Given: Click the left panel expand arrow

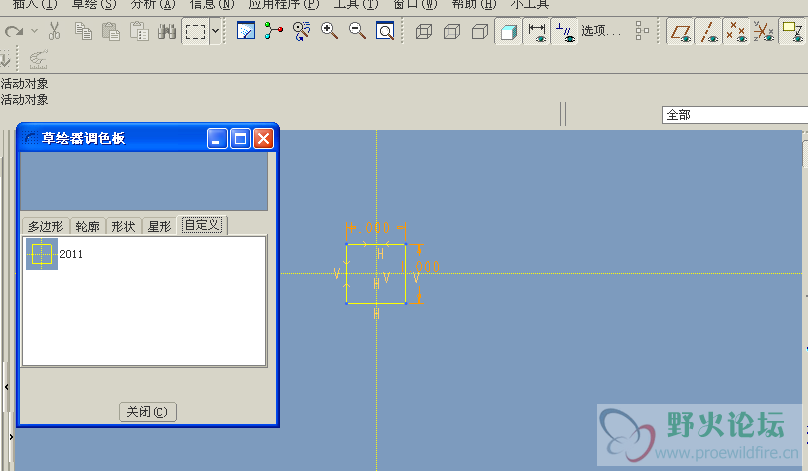Looking at the screenshot, I should coord(11,437).
